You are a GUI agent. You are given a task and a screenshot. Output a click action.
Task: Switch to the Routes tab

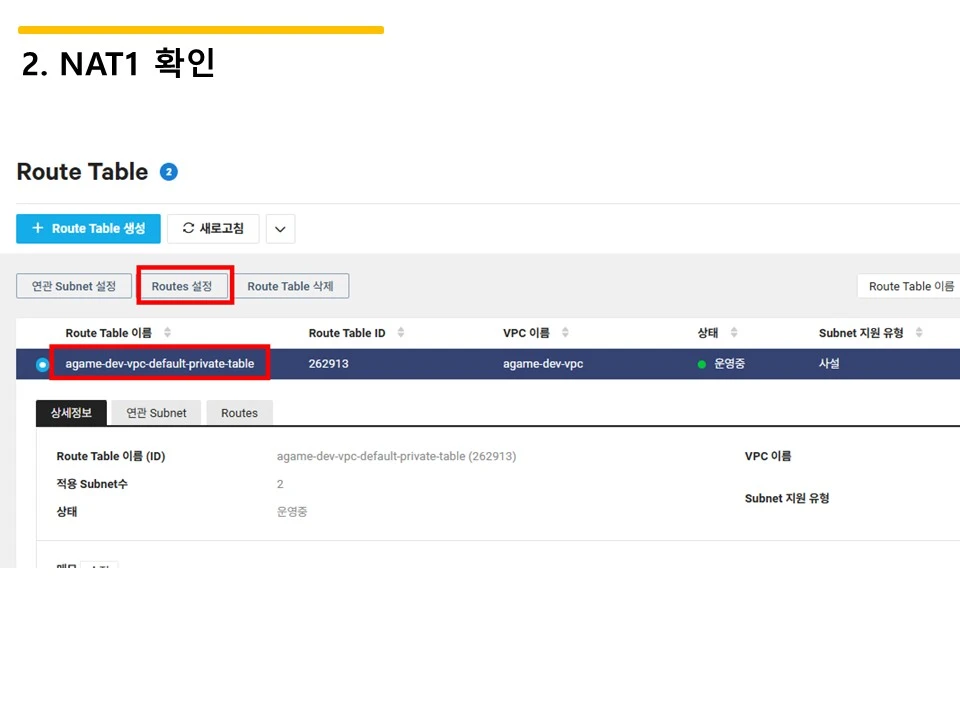pos(239,412)
